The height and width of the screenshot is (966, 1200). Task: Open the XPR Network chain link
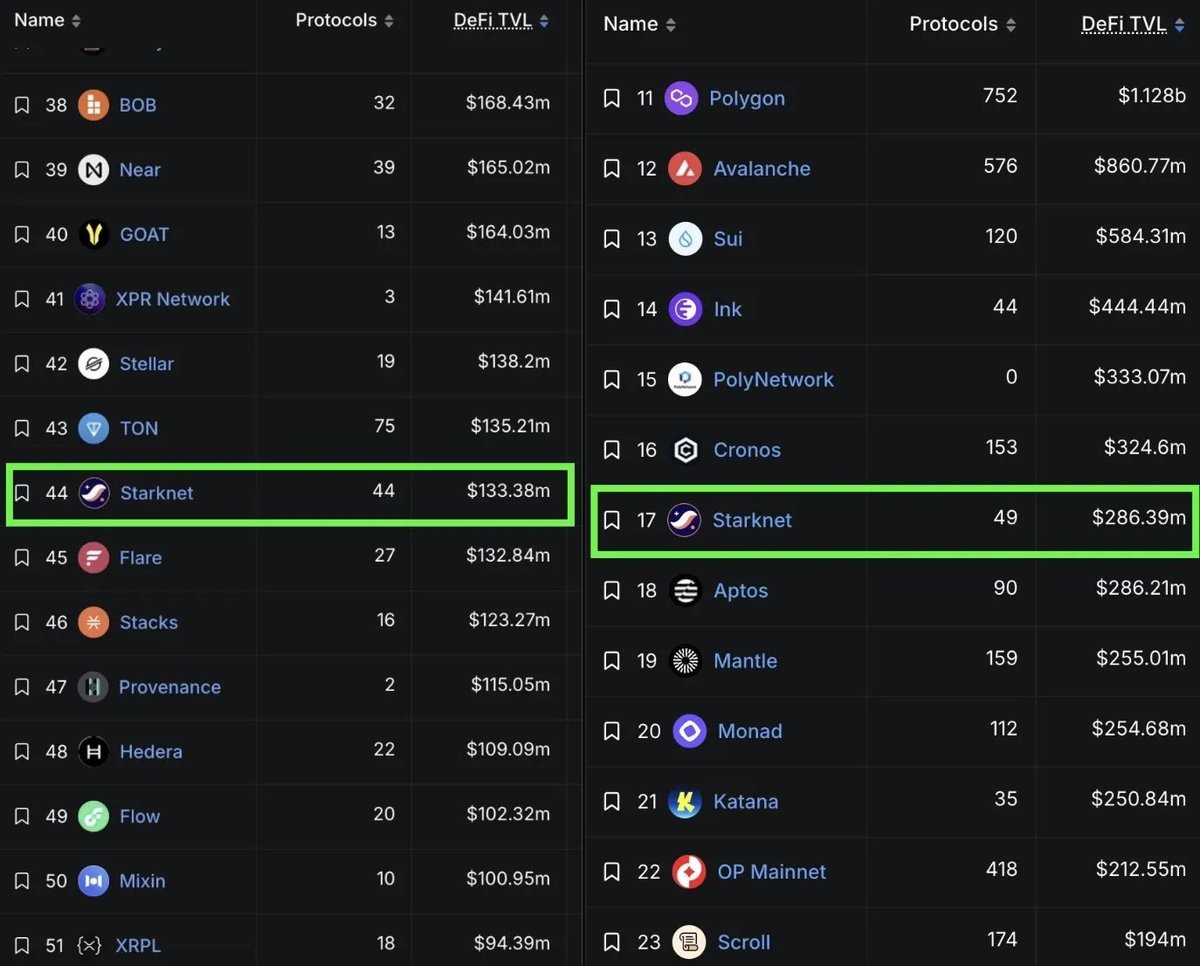click(173, 299)
